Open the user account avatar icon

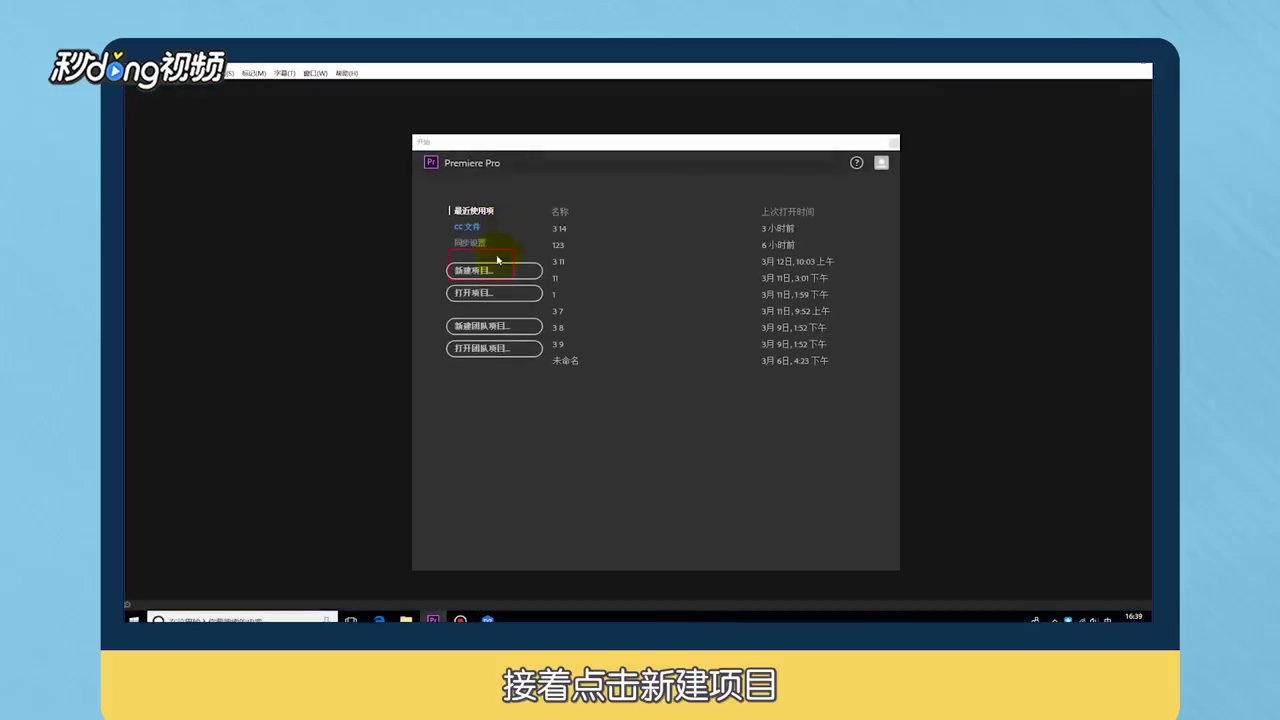[881, 163]
